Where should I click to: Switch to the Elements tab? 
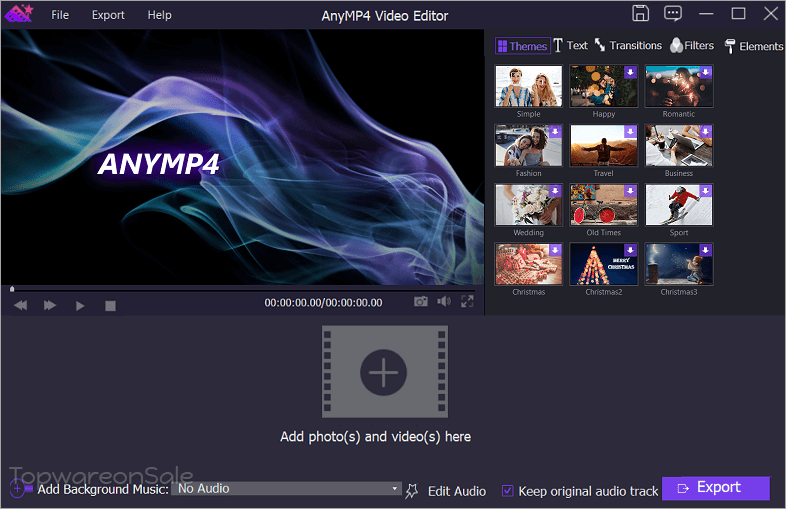click(754, 46)
